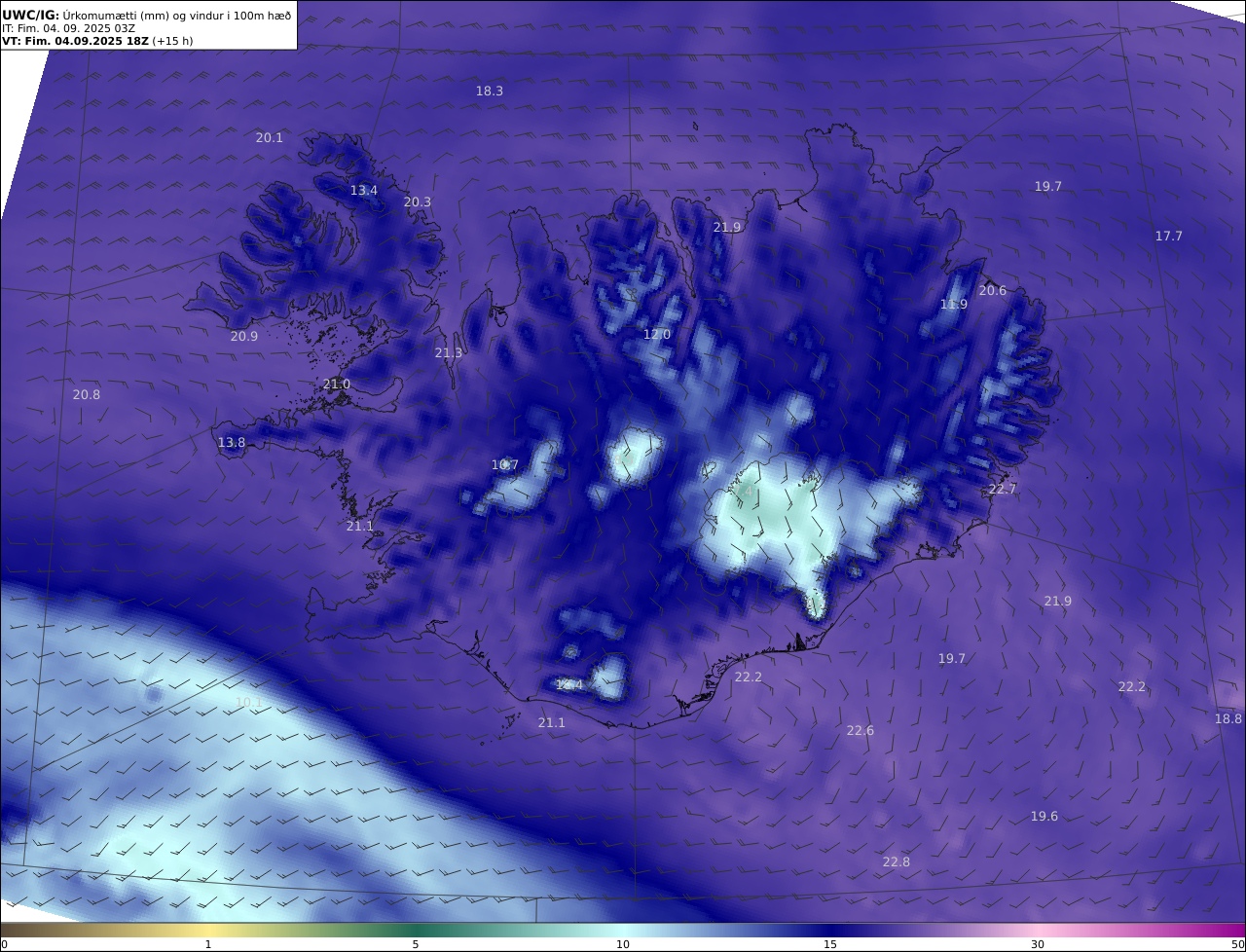Click the map value 18.8
Screen dimensions: 1246x952
tap(1228, 718)
